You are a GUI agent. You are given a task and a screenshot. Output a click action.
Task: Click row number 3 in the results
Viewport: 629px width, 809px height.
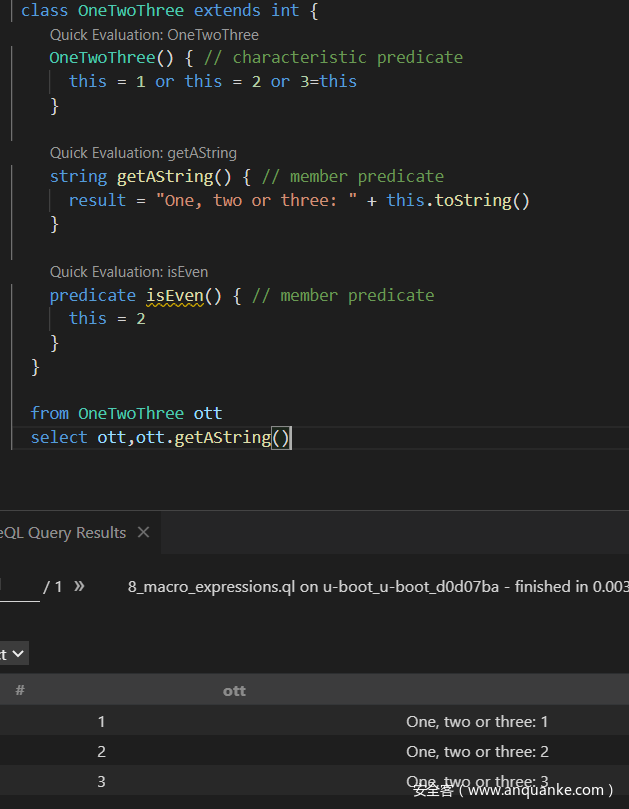pyautogui.click(x=101, y=781)
